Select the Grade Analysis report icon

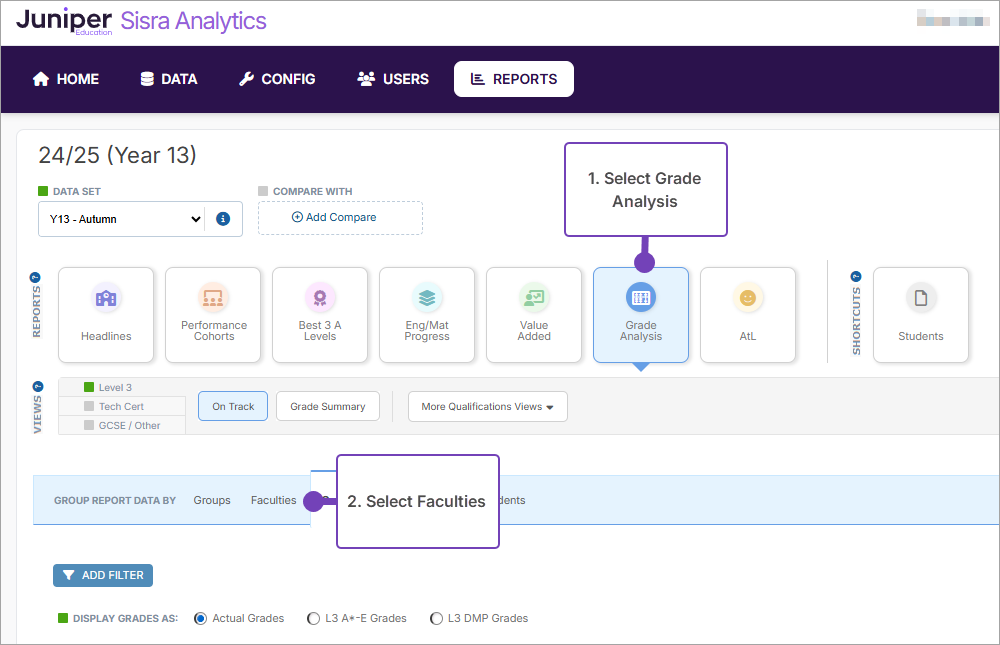[641, 314]
